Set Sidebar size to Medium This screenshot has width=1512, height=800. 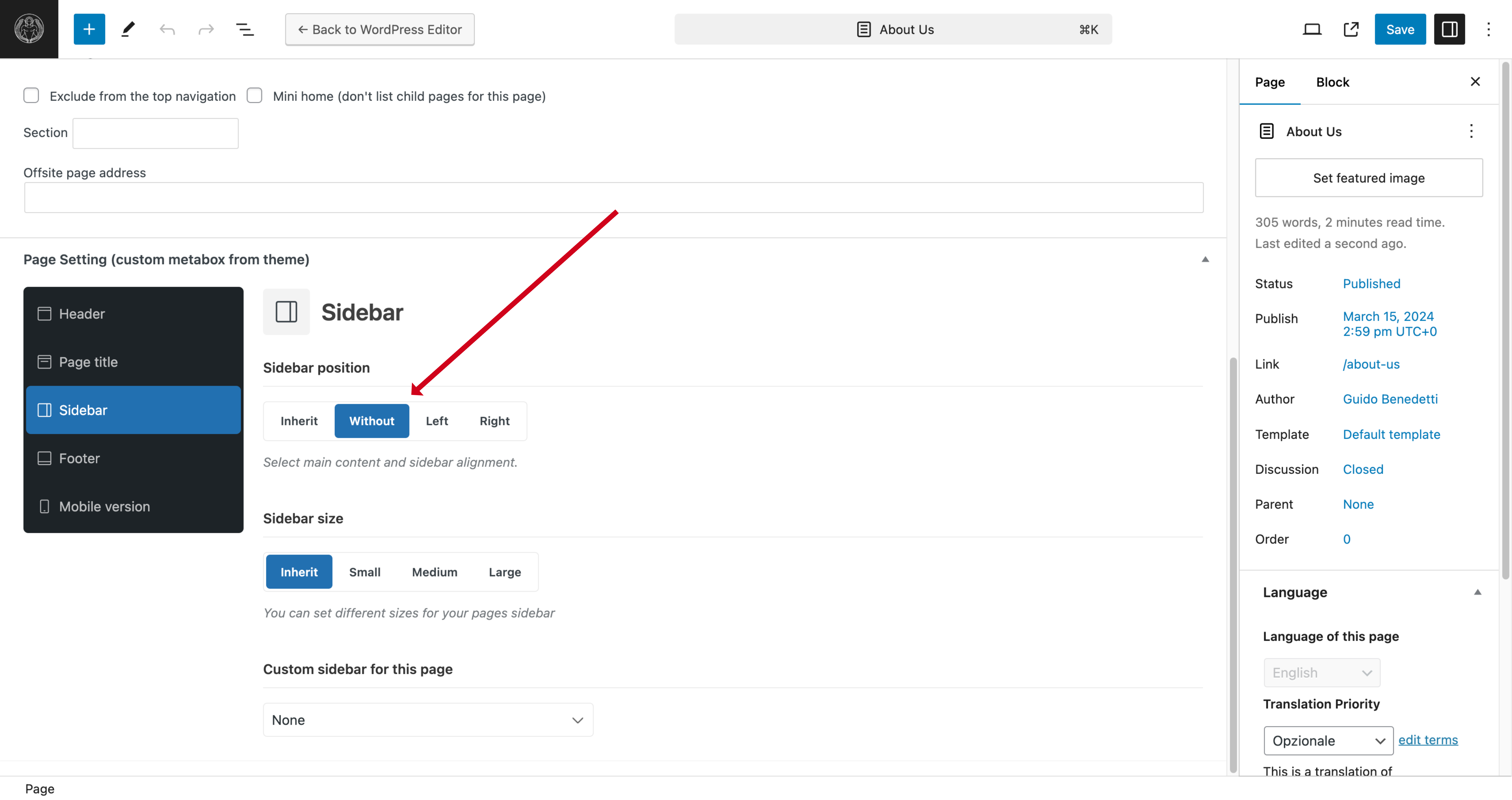(x=434, y=572)
